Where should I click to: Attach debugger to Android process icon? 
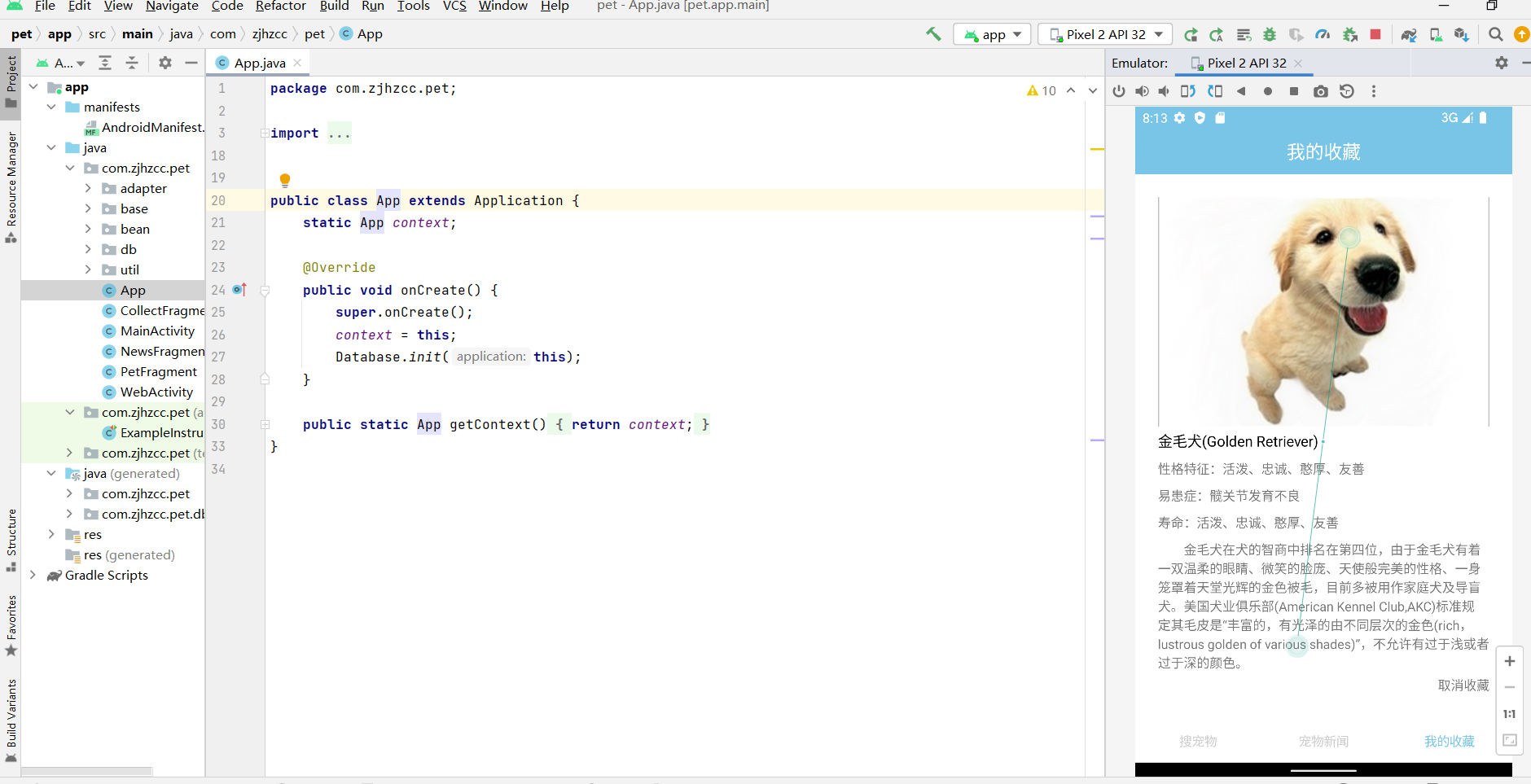1349,34
